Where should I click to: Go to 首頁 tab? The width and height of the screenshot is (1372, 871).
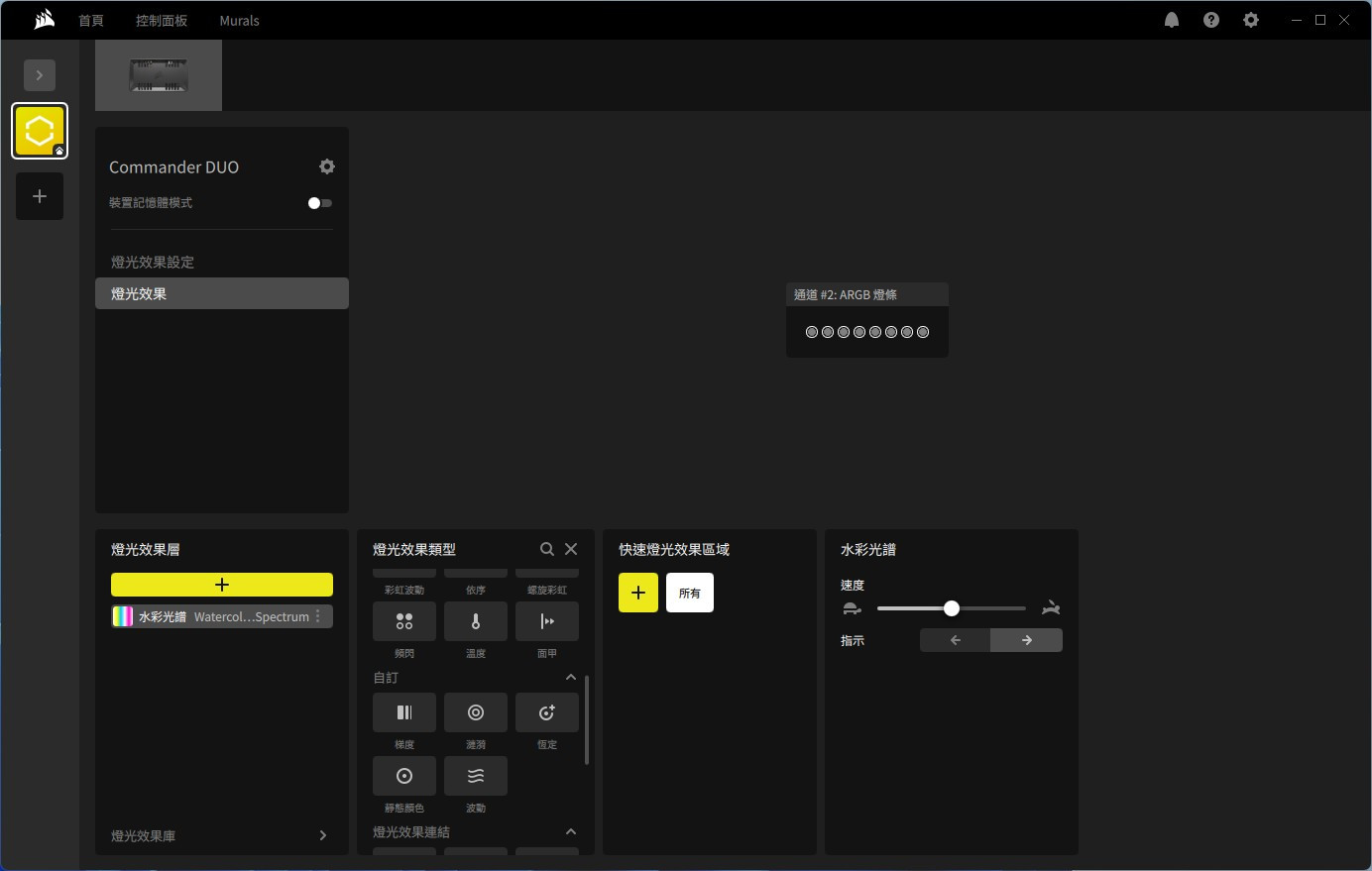(91, 20)
